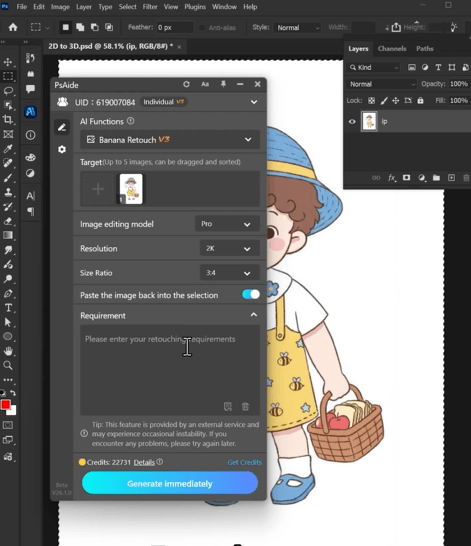Open Style Normal dropdown in options bar
This screenshot has width=471, height=546.
point(297,28)
